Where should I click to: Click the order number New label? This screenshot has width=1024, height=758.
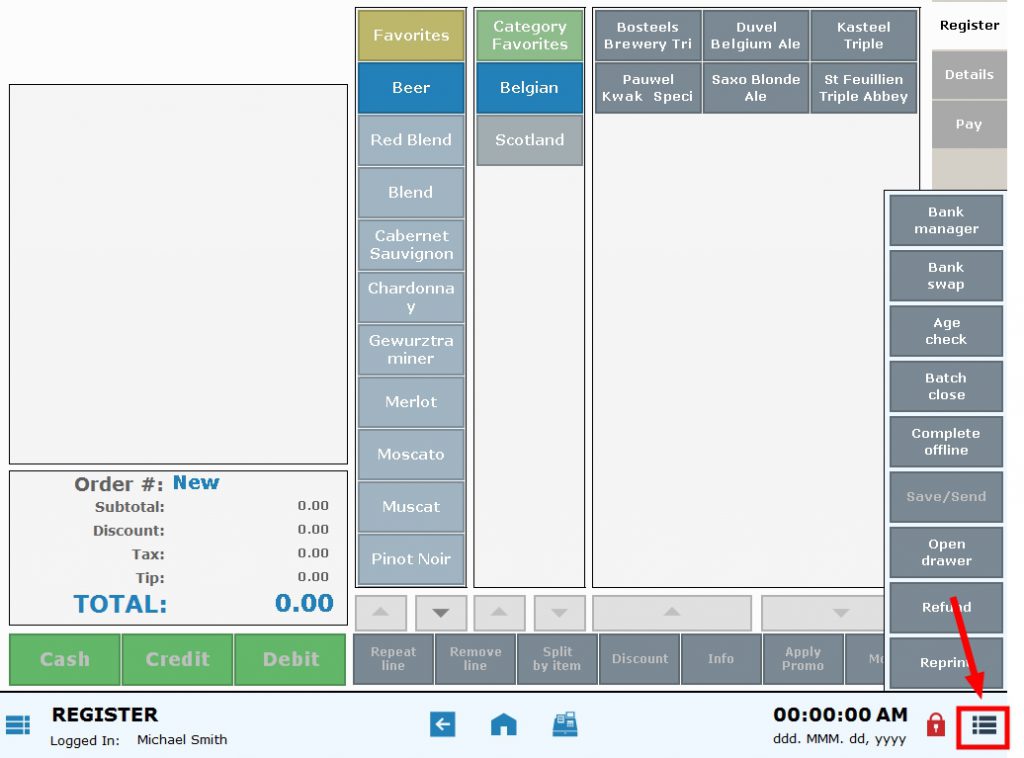click(x=196, y=482)
